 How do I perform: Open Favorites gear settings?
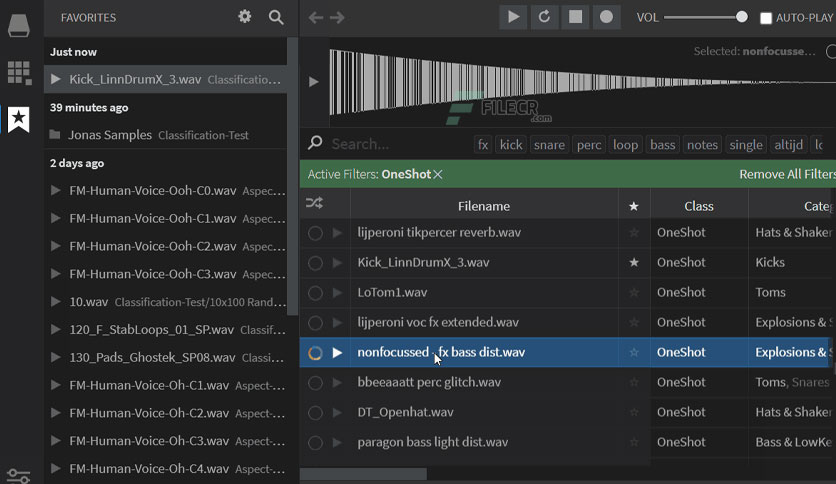pyautogui.click(x=245, y=17)
